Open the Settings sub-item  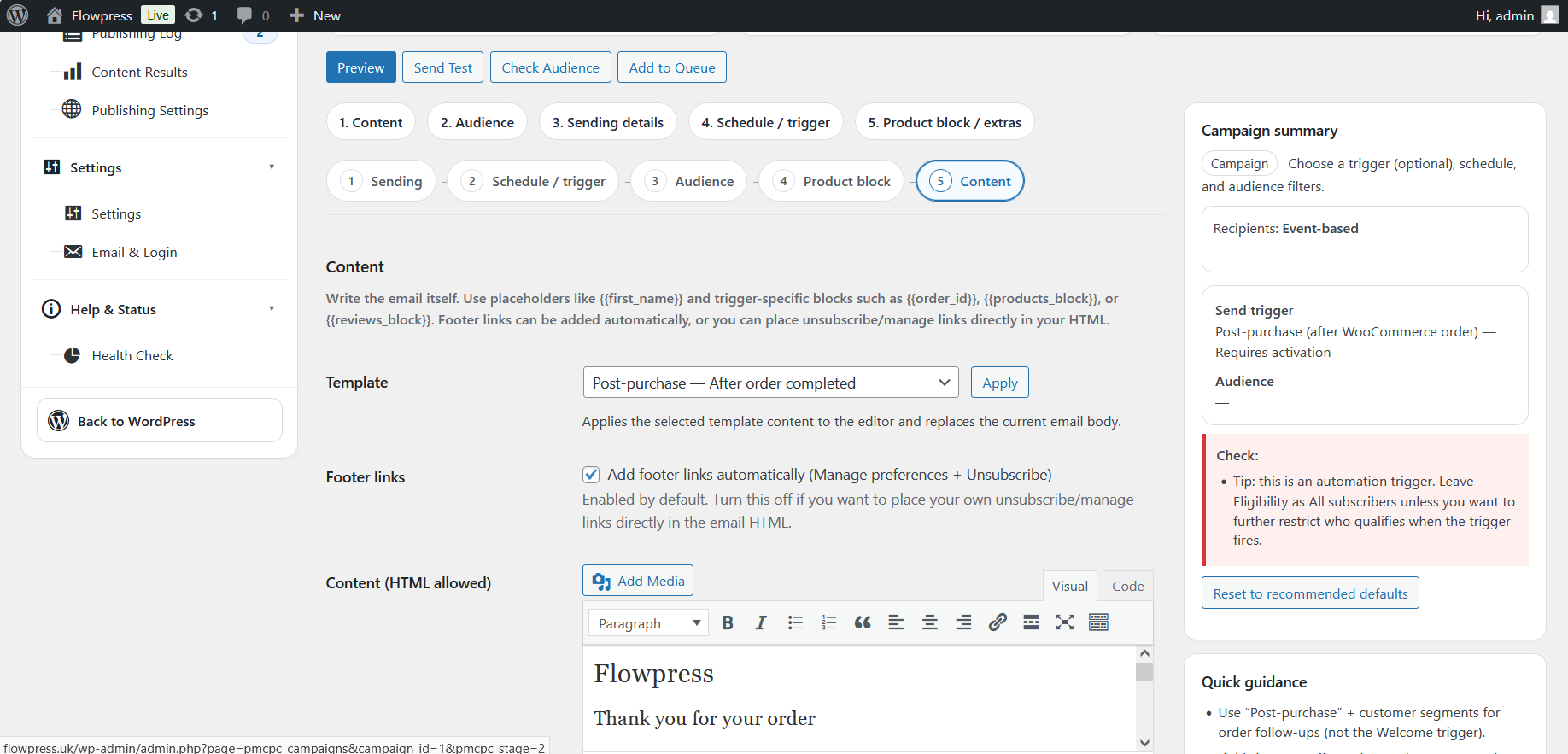point(116,213)
